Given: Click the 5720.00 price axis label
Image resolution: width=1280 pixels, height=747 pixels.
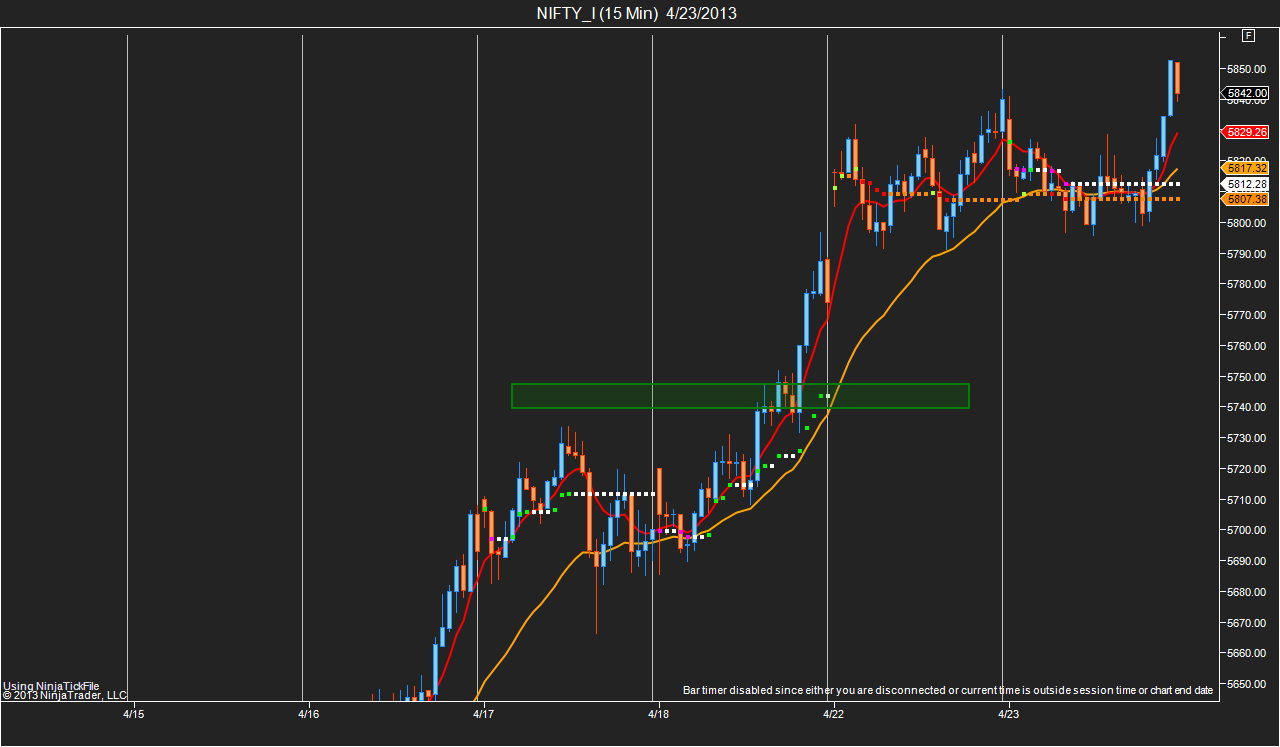Looking at the screenshot, I should pos(1247,469).
